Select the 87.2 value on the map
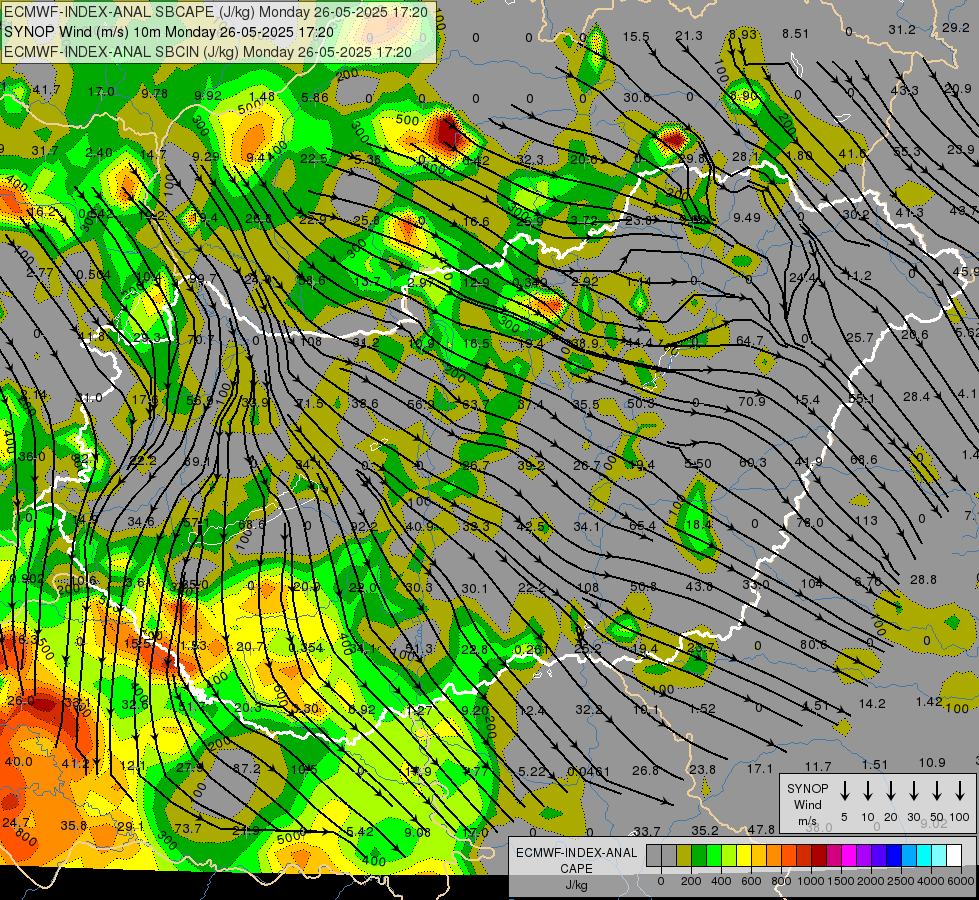 [246, 768]
